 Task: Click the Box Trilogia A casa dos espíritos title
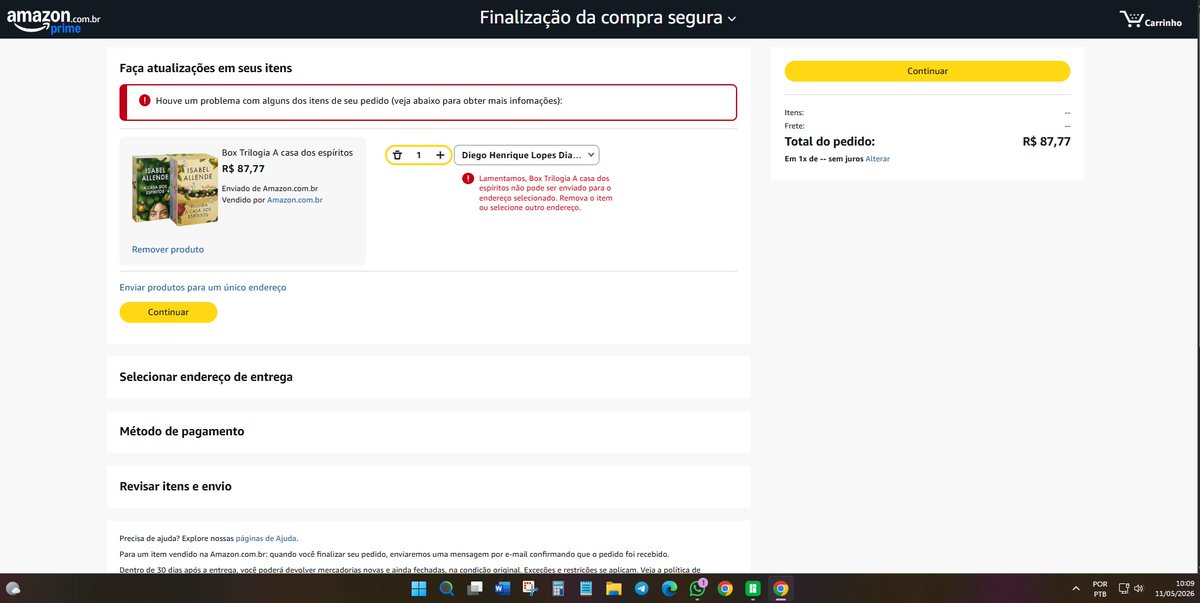pos(287,153)
